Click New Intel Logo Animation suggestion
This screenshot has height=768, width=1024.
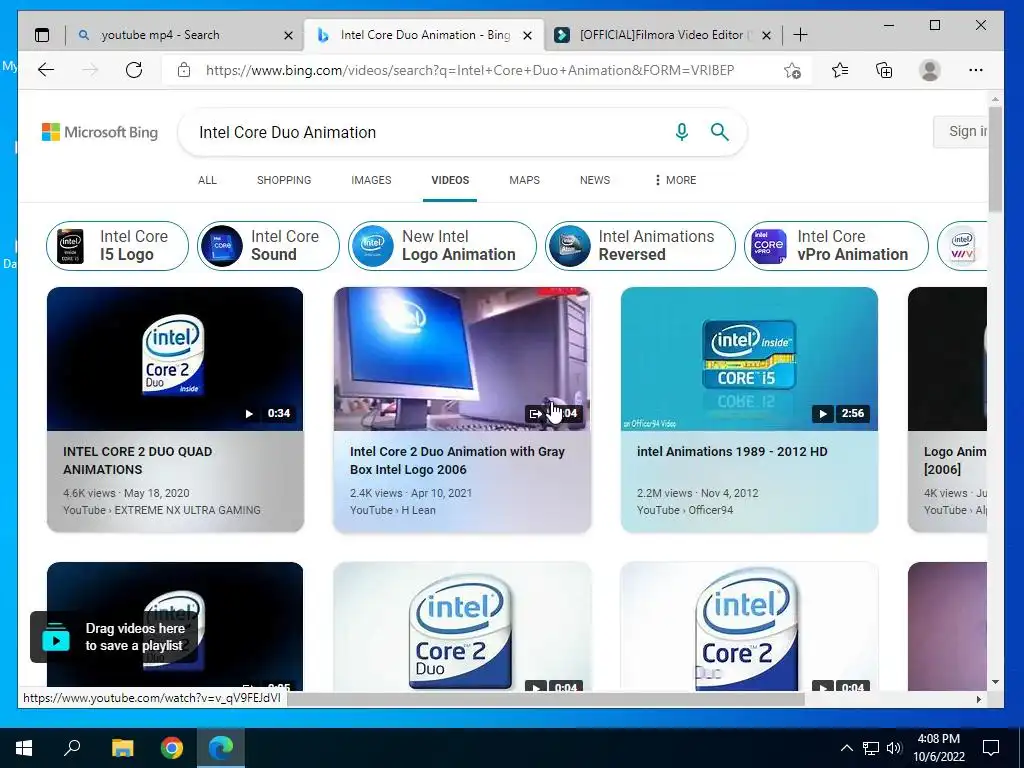tap(442, 246)
